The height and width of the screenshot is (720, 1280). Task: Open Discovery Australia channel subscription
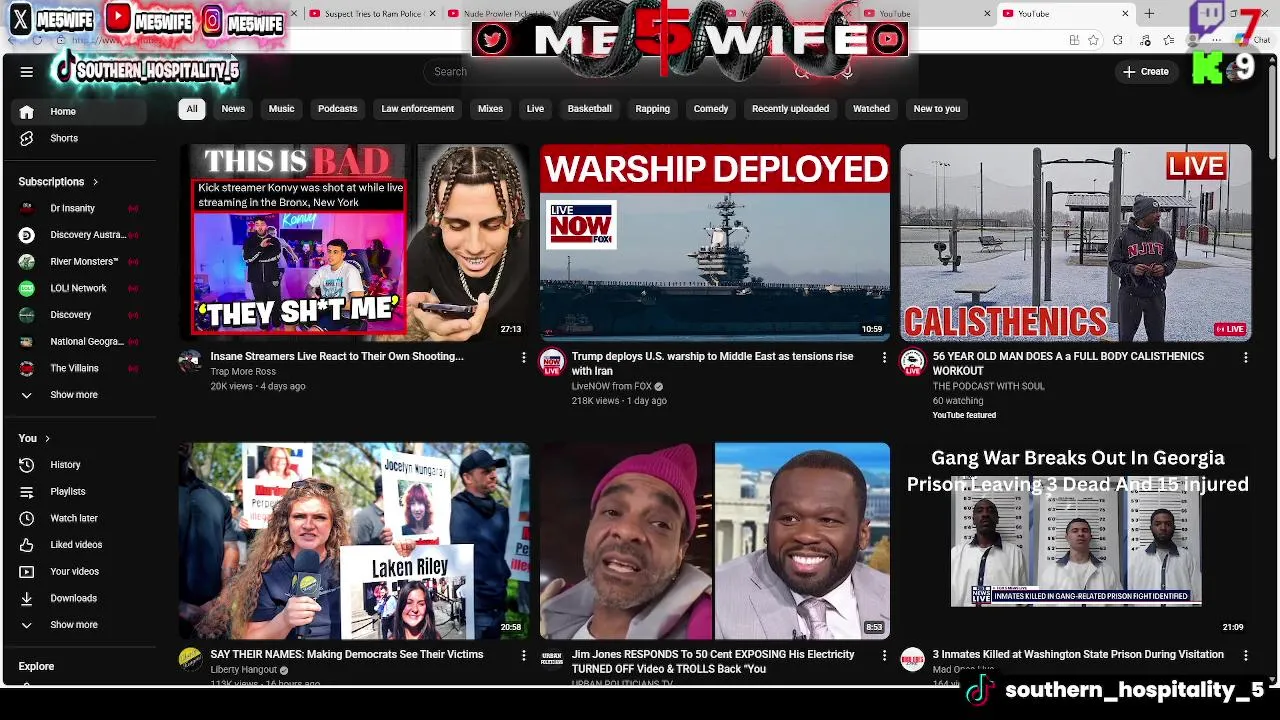(x=77, y=235)
